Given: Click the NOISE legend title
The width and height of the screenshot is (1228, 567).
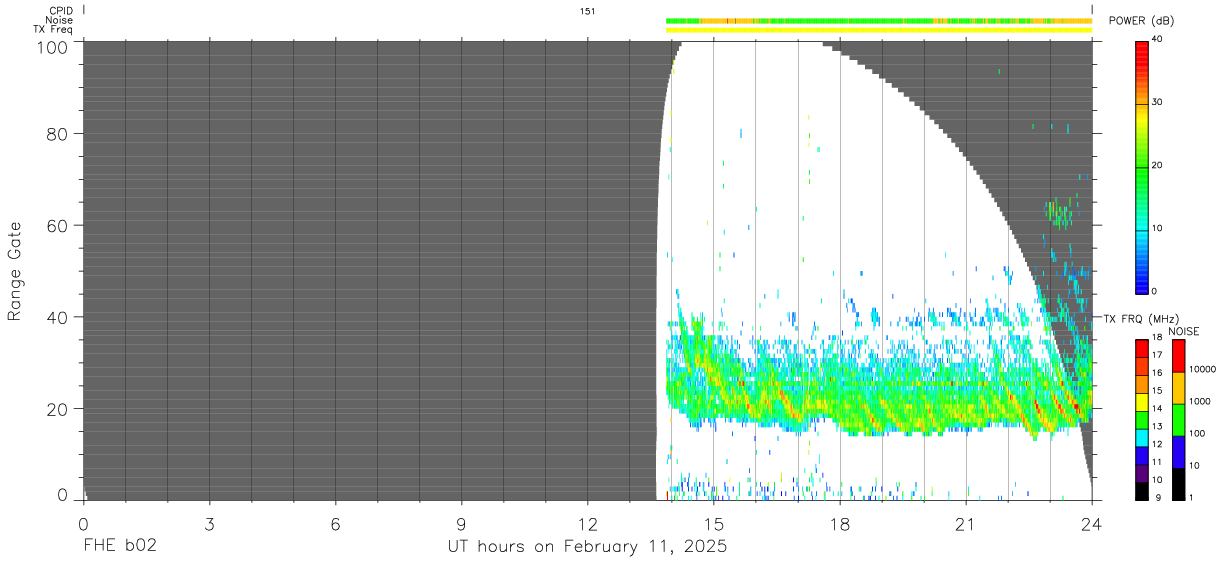Looking at the screenshot, I should tap(1184, 331).
